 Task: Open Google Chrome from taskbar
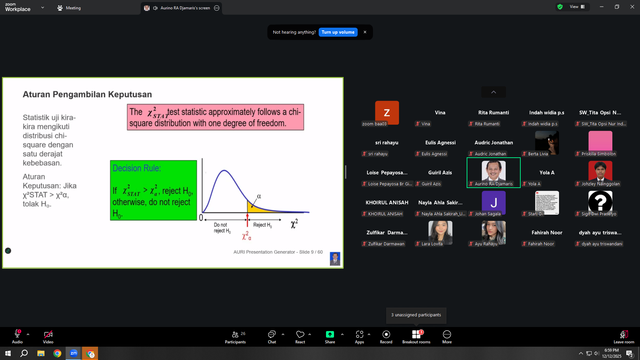coord(57,353)
